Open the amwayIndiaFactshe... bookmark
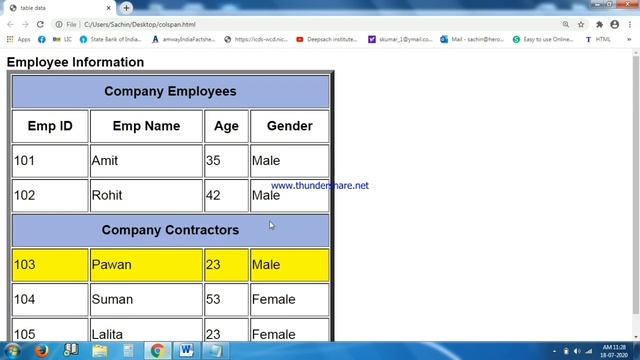 pyautogui.click(x=183, y=39)
